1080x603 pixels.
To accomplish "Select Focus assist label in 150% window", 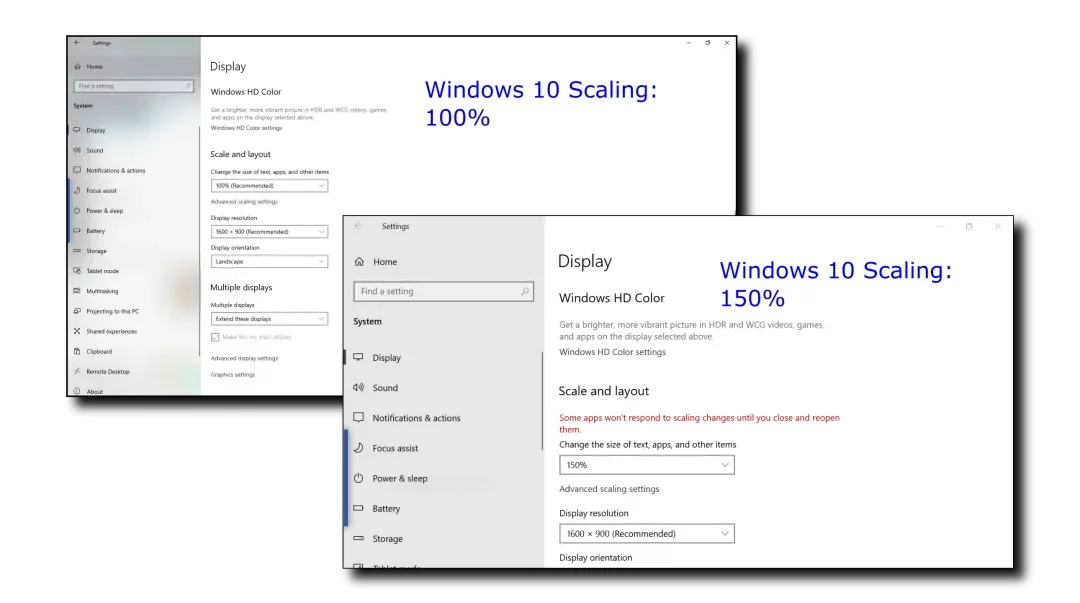I will (395, 449).
